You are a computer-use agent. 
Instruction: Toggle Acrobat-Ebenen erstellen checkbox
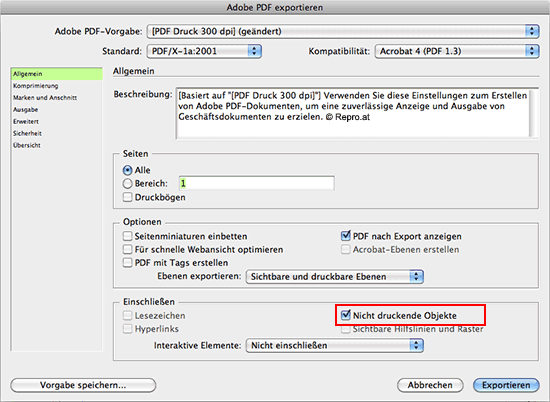[x=346, y=249]
